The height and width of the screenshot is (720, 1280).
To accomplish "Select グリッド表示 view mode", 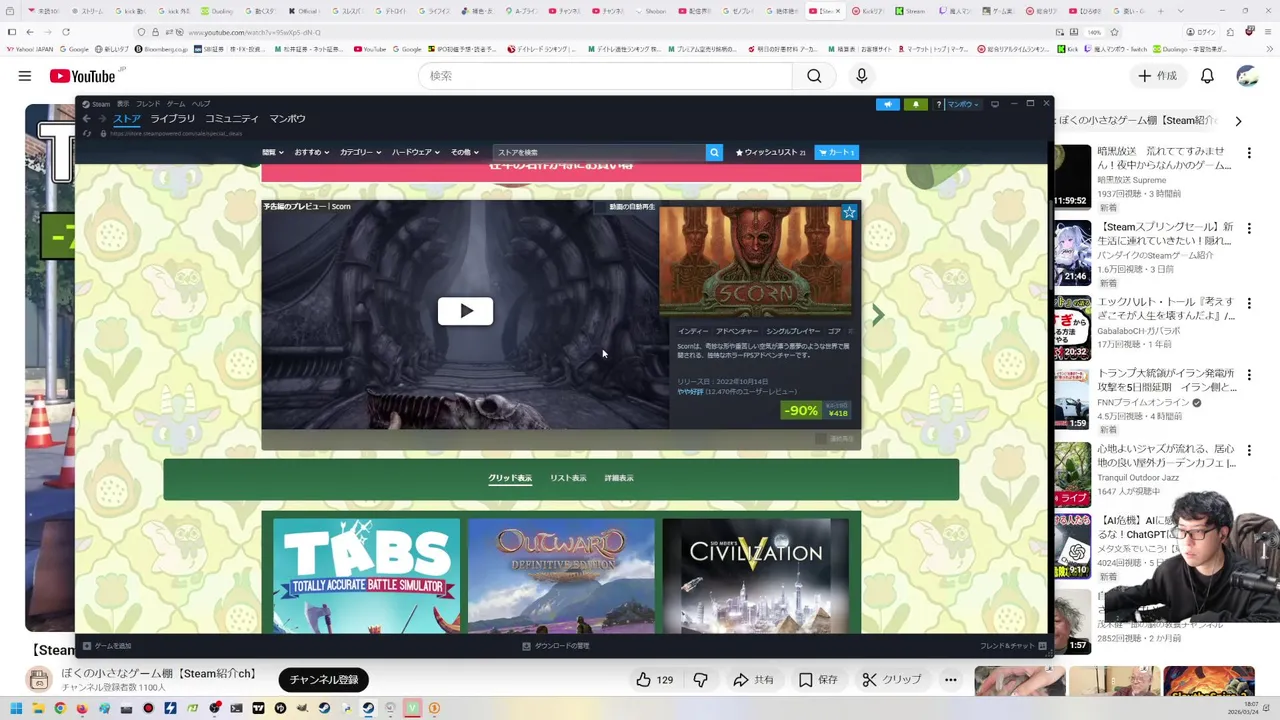I will pyautogui.click(x=510, y=478).
